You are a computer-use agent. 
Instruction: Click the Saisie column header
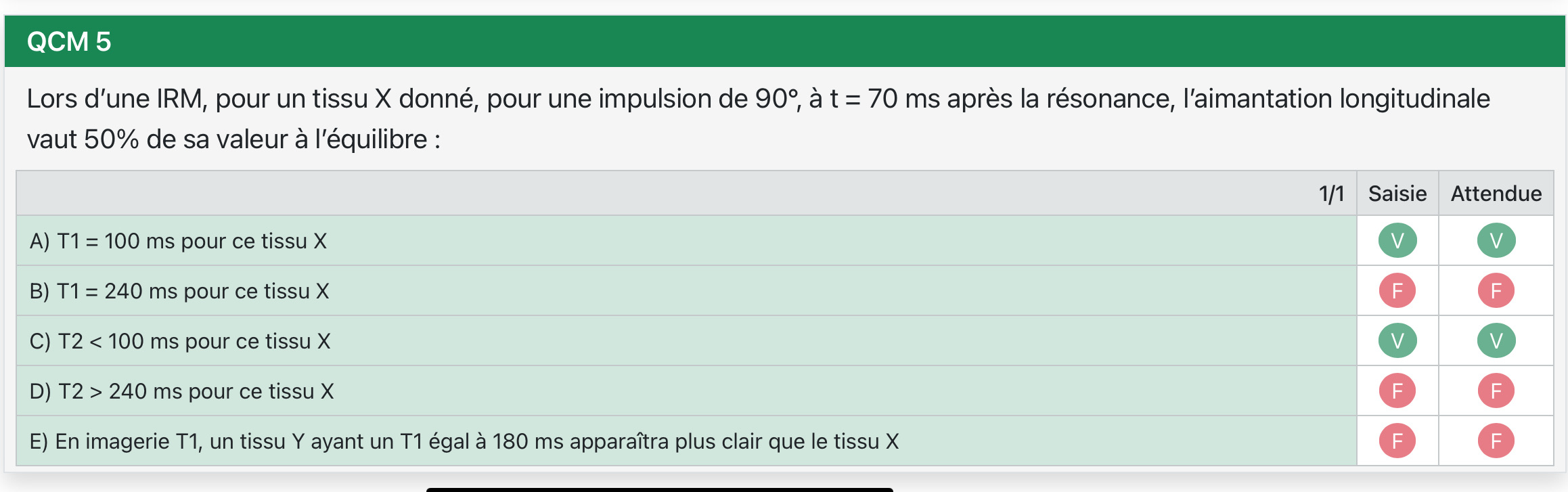[1397, 194]
